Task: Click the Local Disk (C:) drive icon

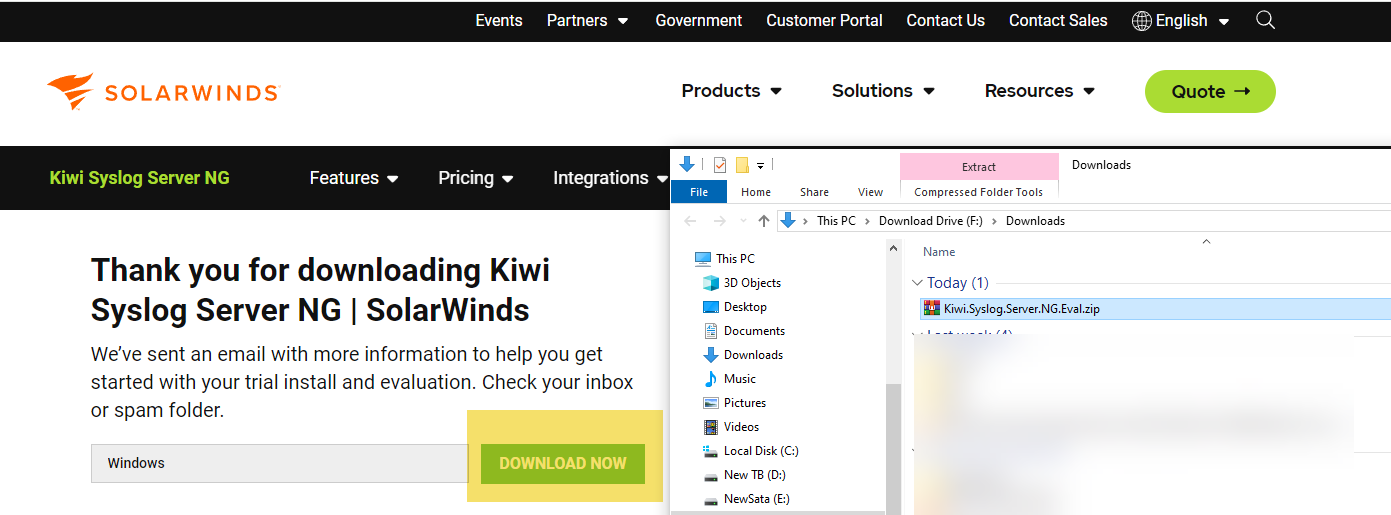Action: pyautogui.click(x=711, y=451)
